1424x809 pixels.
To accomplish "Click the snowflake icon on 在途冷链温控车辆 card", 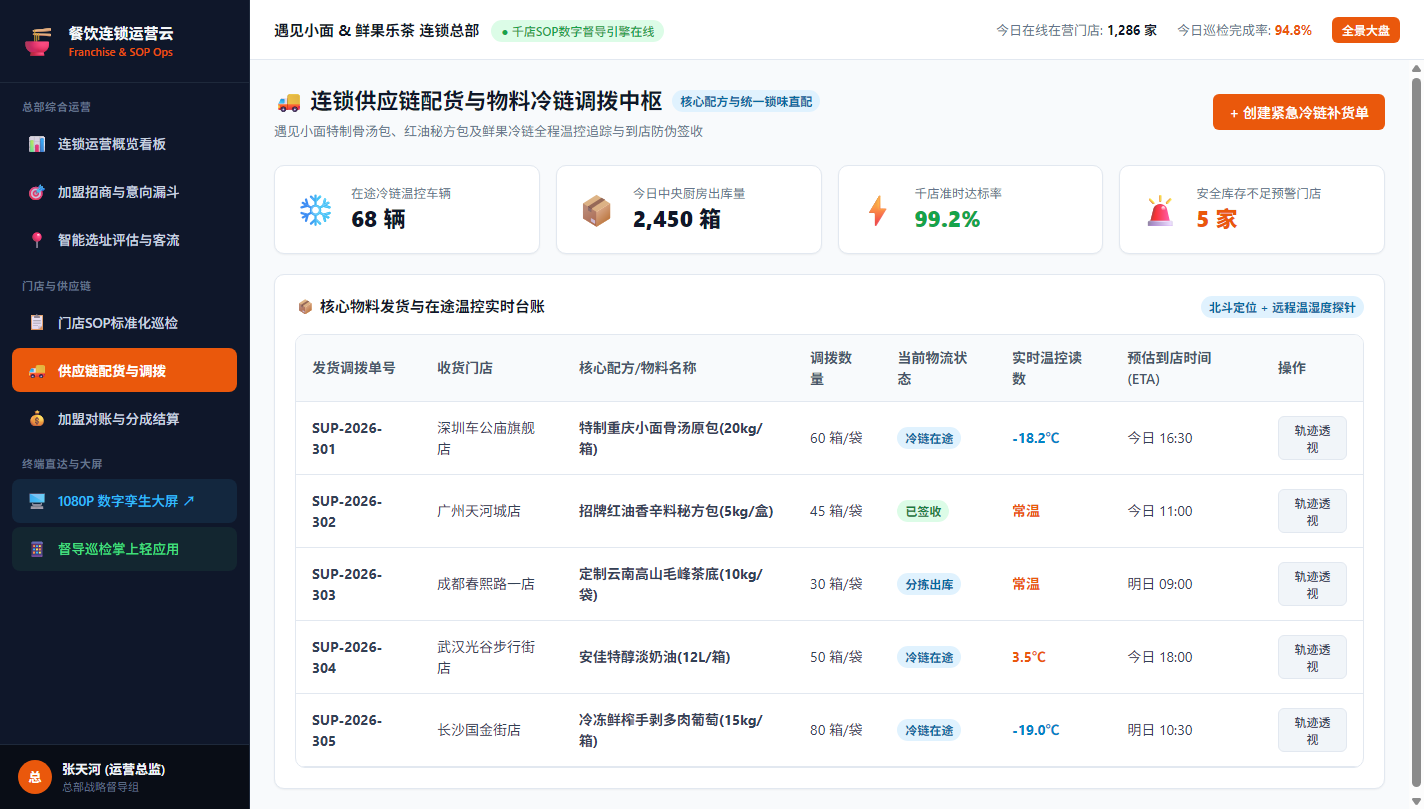I will pos(315,210).
